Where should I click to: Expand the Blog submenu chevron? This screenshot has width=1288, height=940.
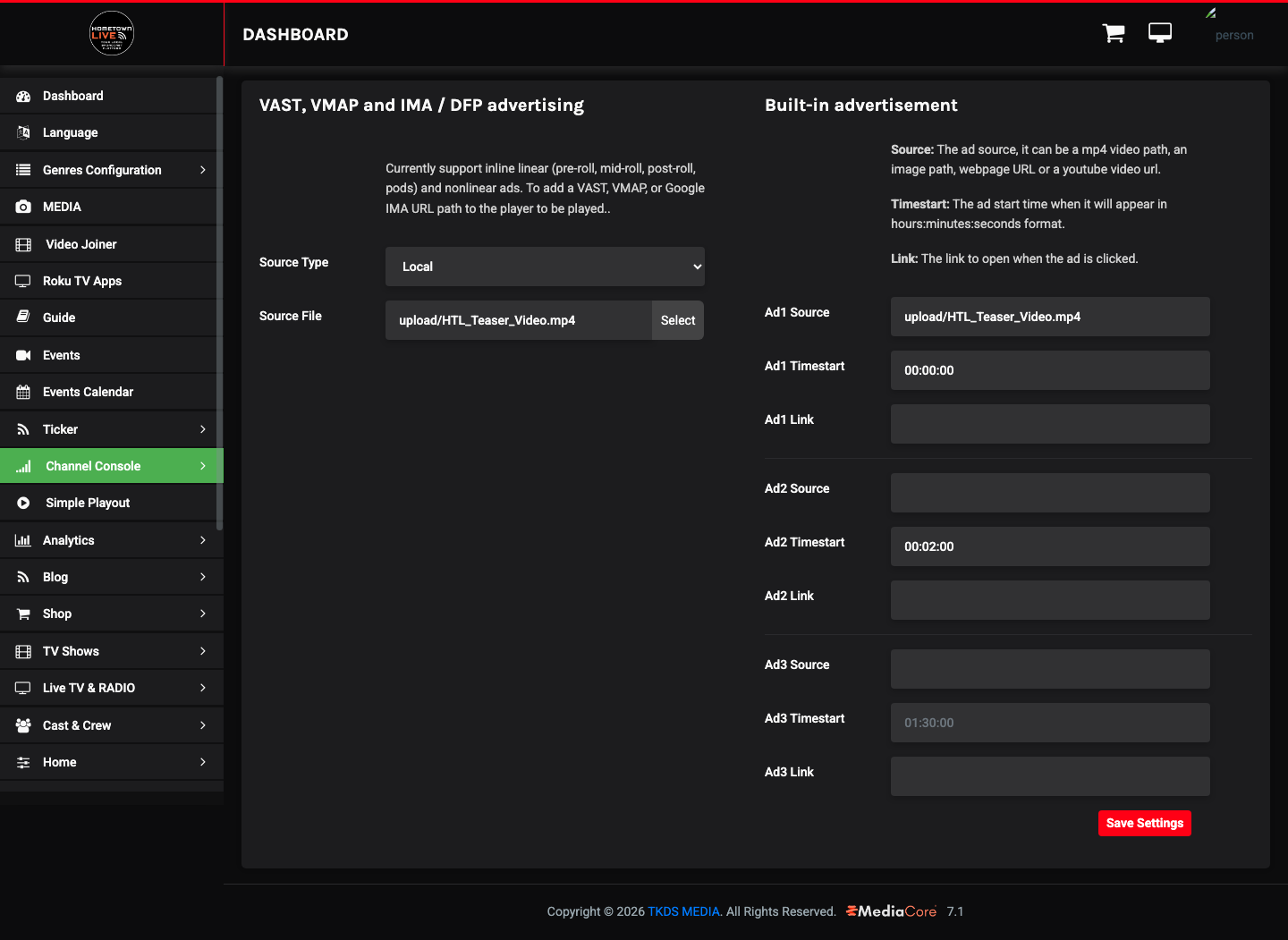pos(203,577)
